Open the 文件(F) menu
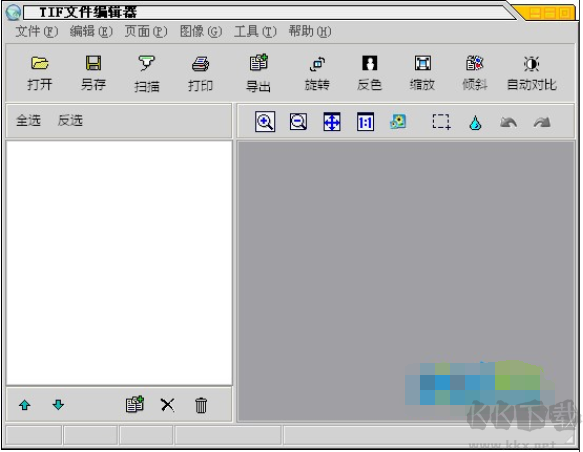 (36, 31)
